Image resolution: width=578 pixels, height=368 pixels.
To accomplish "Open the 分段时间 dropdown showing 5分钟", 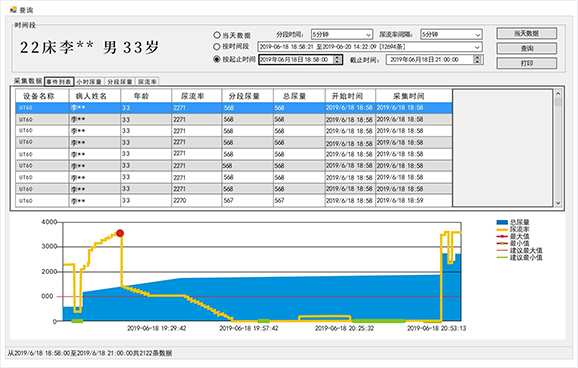I will click(342, 34).
